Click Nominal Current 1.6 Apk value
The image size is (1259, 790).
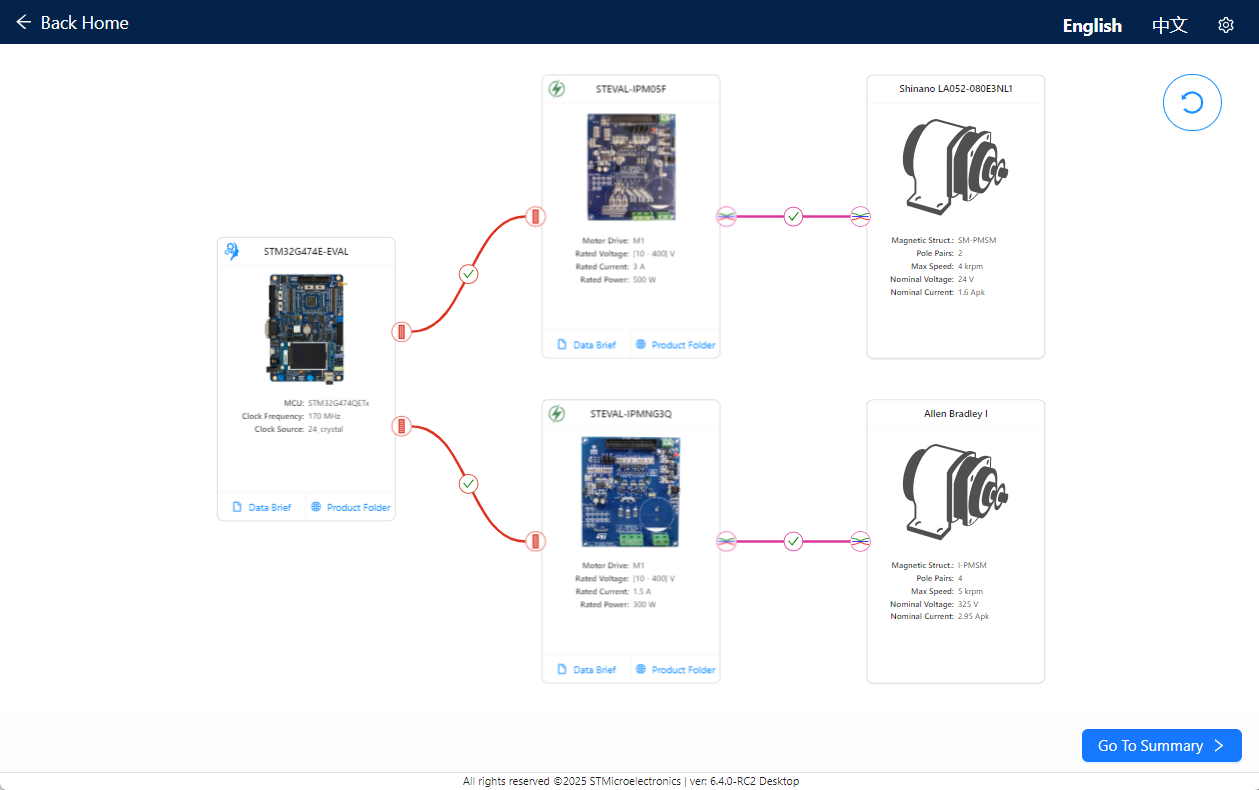coord(971,292)
